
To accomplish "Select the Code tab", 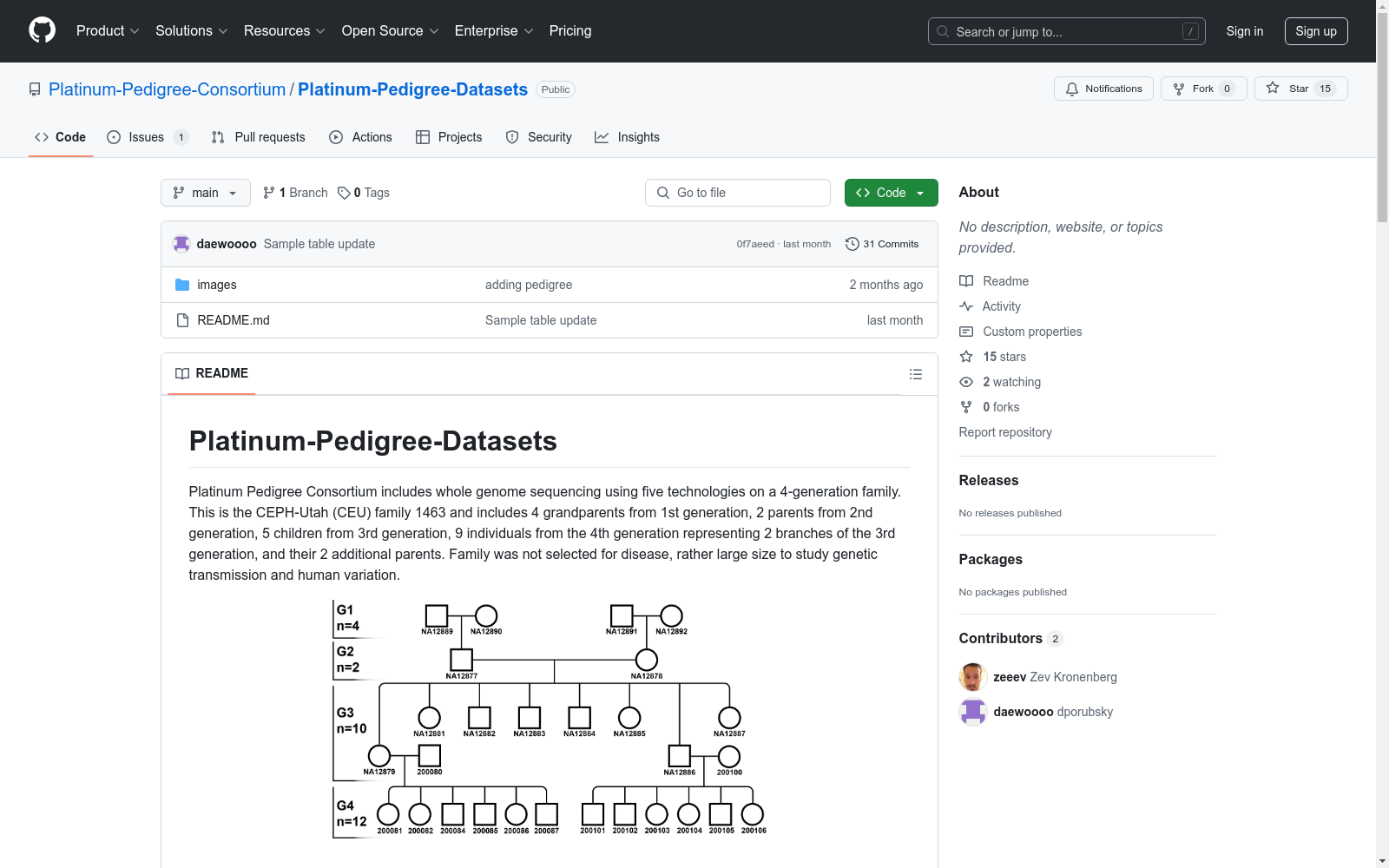I will [61, 137].
